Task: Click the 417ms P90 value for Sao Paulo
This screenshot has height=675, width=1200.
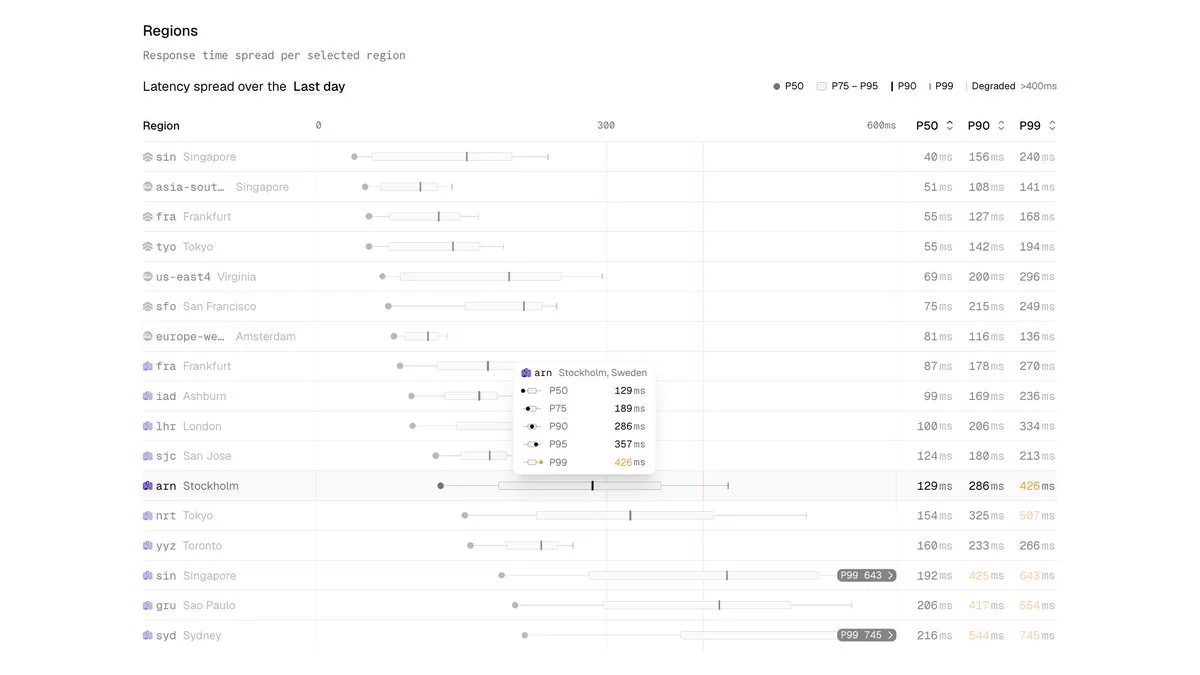Action: pos(986,606)
